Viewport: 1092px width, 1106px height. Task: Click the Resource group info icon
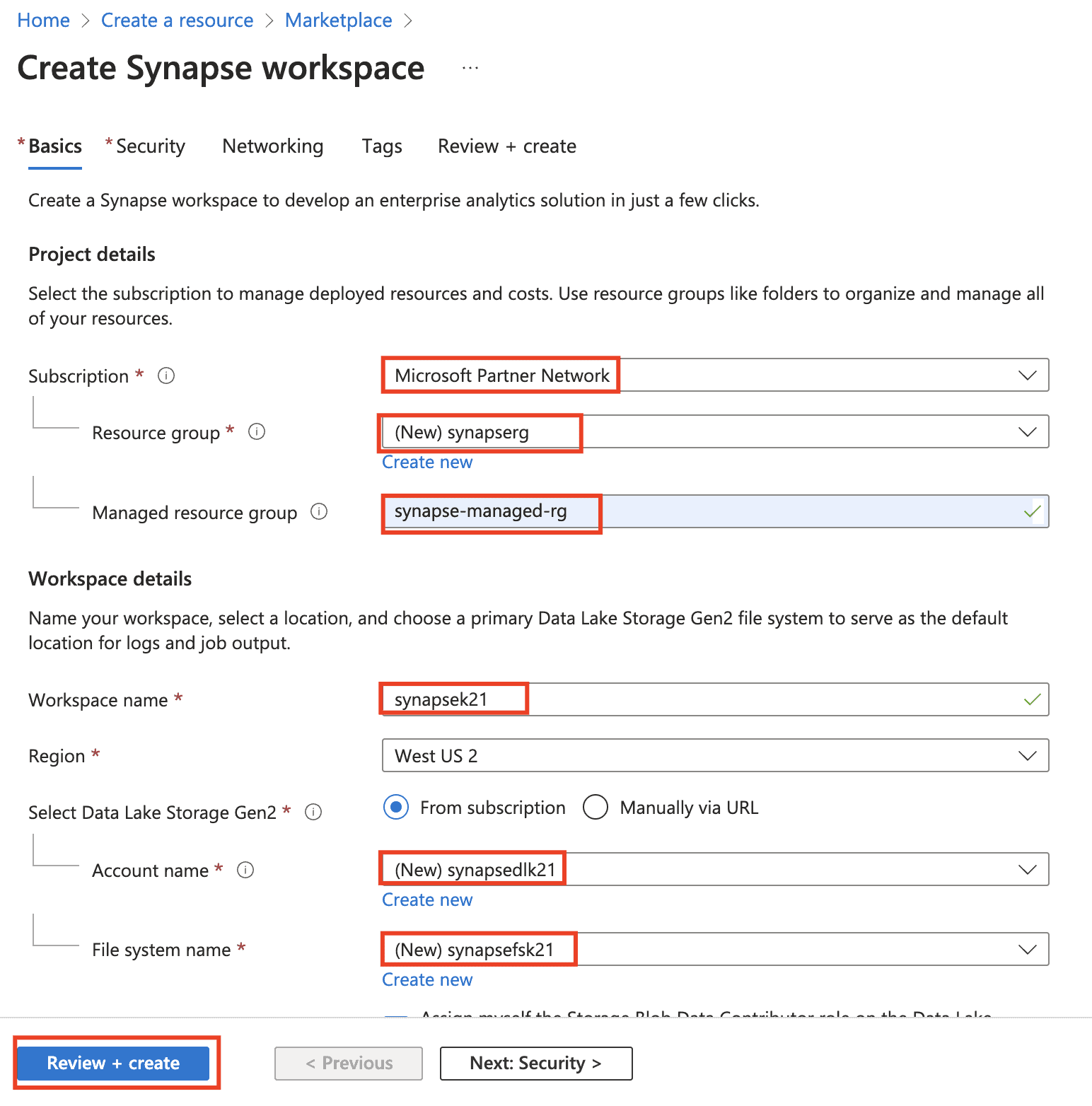[257, 431]
